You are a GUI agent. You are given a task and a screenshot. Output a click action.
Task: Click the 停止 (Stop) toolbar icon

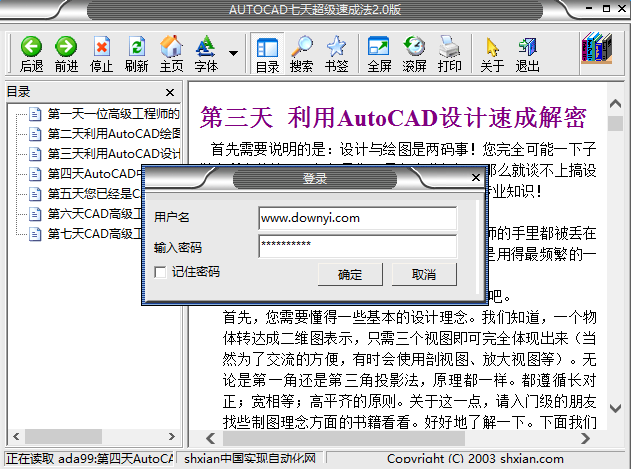click(x=101, y=54)
